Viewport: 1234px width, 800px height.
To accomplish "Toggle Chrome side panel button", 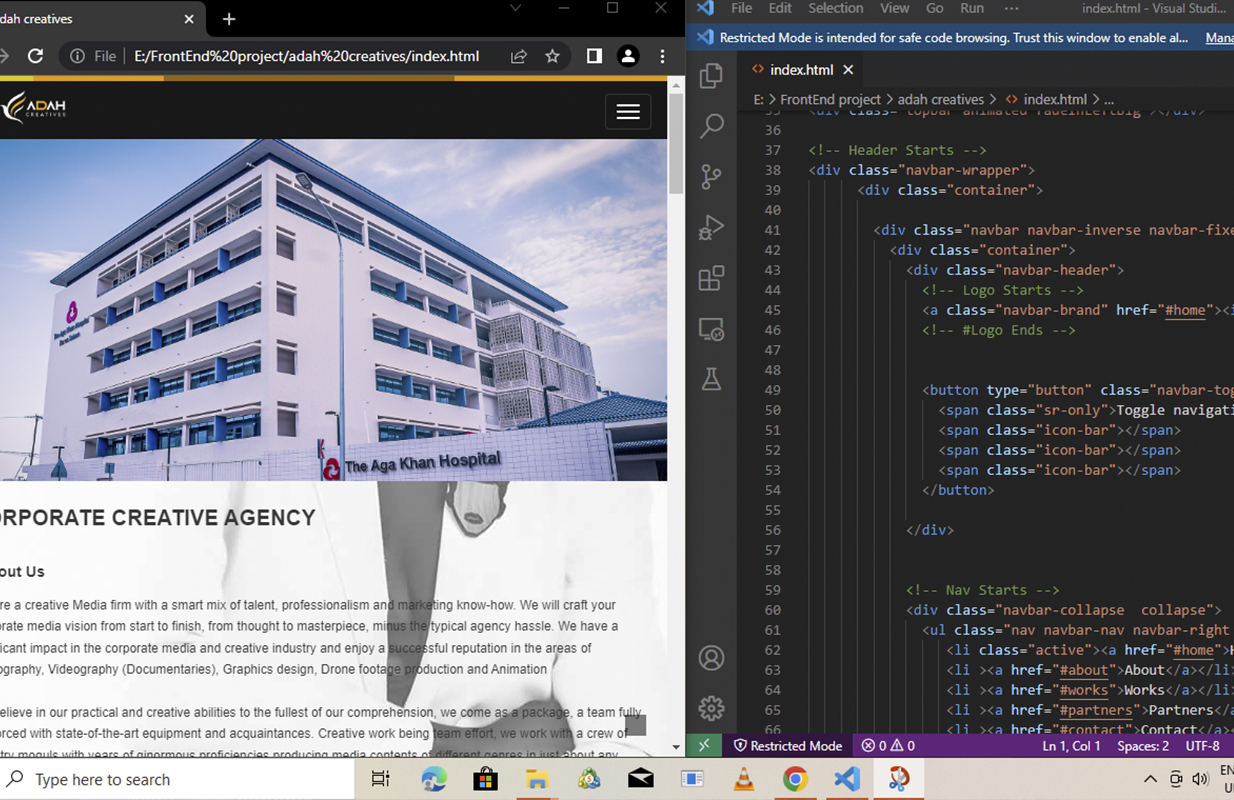I will tap(594, 56).
